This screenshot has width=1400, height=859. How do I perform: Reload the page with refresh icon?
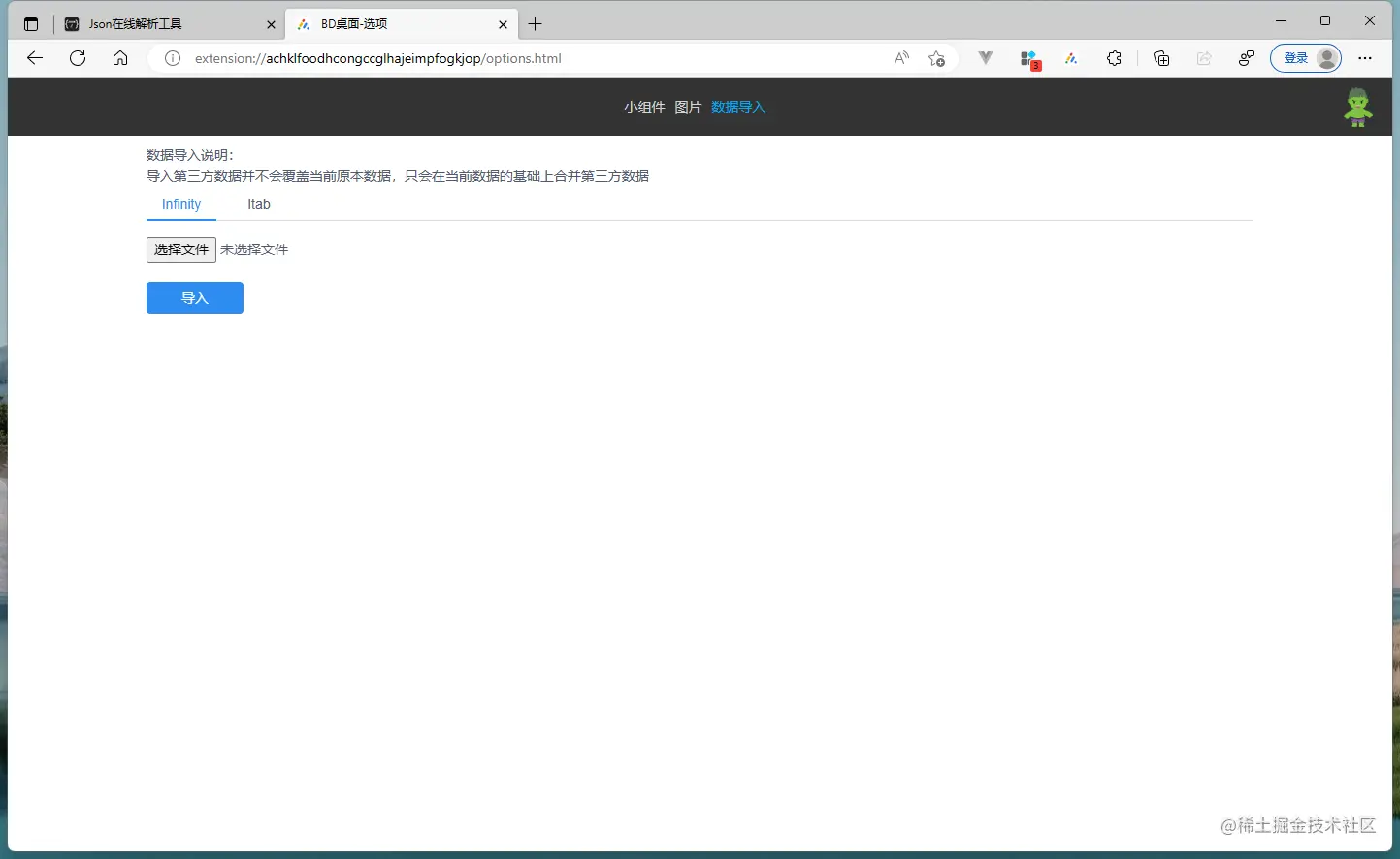click(x=78, y=58)
